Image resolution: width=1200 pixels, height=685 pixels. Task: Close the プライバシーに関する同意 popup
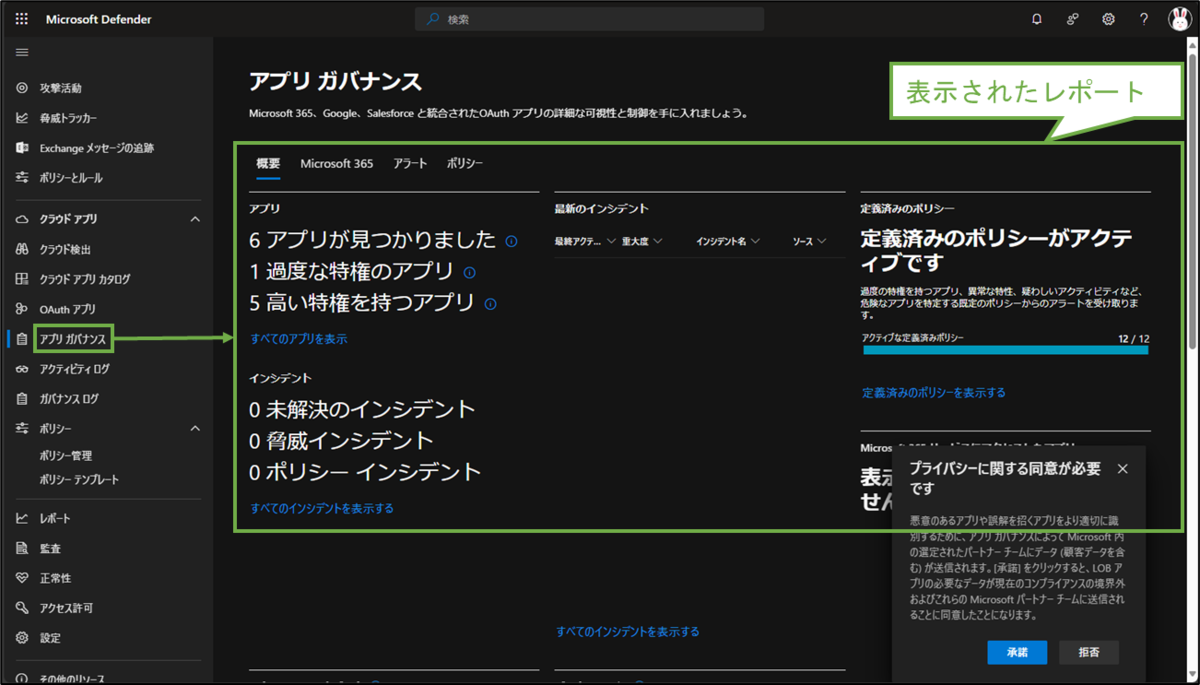pos(1122,469)
